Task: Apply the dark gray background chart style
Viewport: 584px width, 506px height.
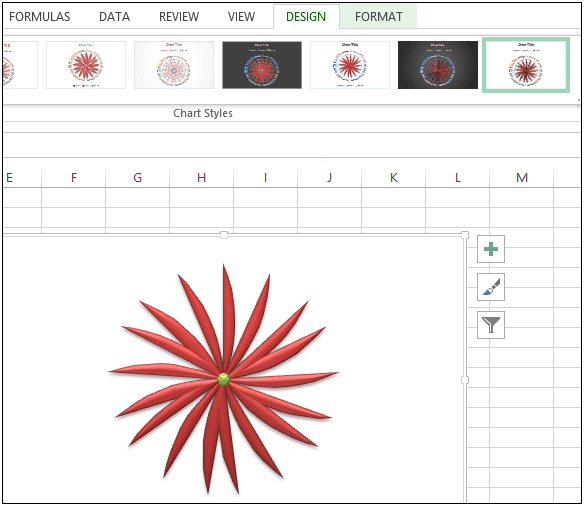Action: coord(262,65)
